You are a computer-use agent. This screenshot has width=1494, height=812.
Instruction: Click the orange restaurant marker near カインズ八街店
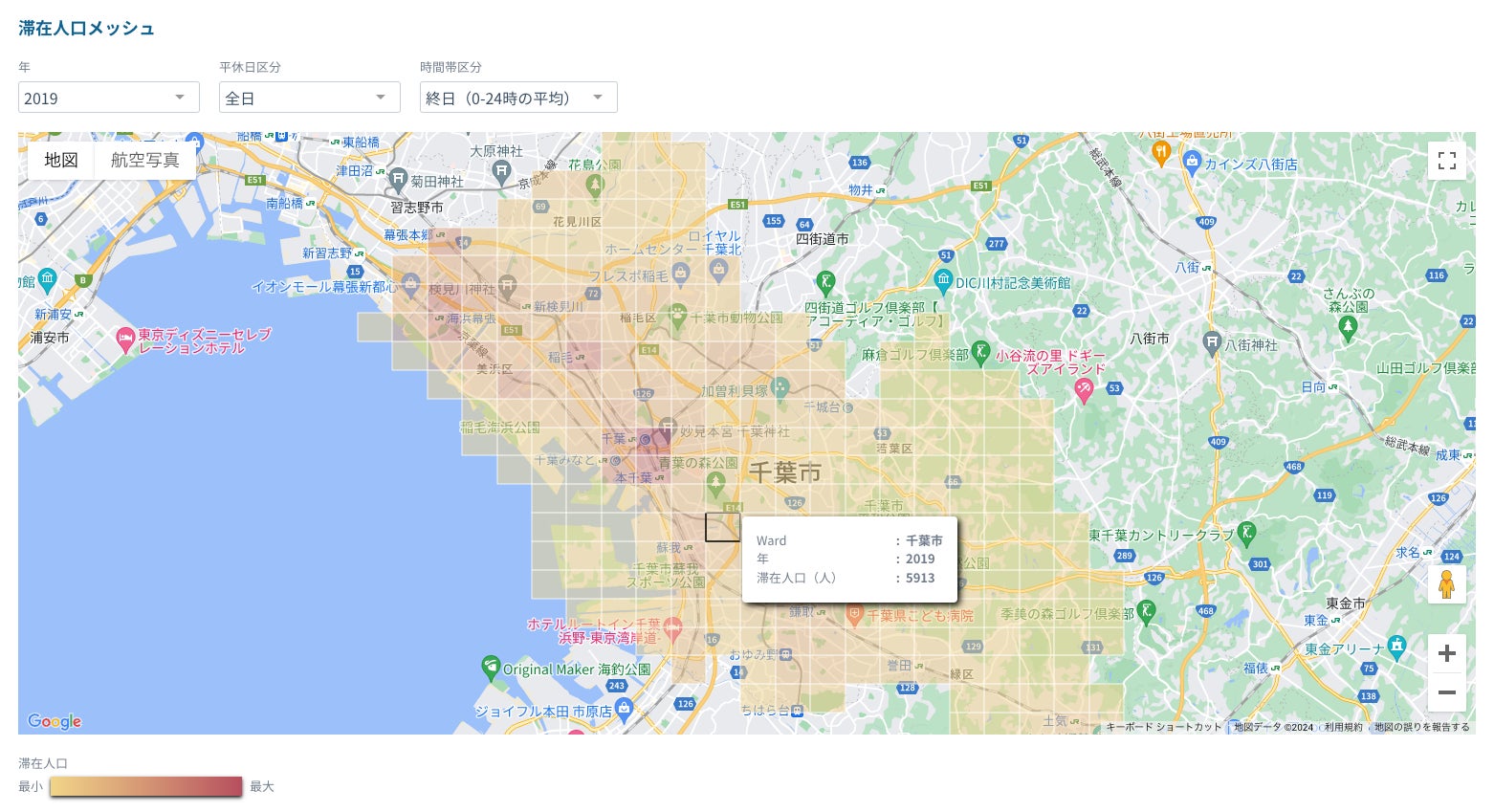1161,153
